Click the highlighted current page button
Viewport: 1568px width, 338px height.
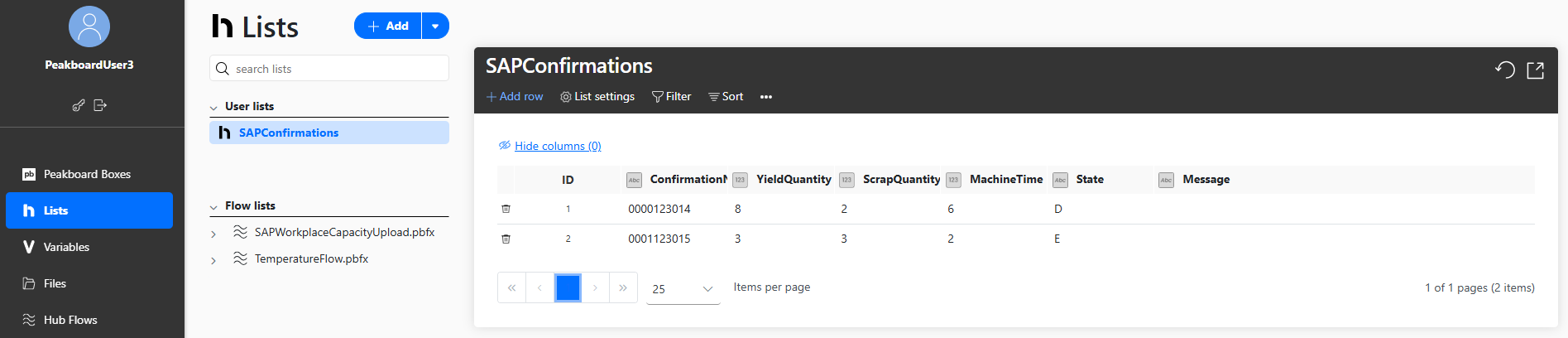click(568, 287)
